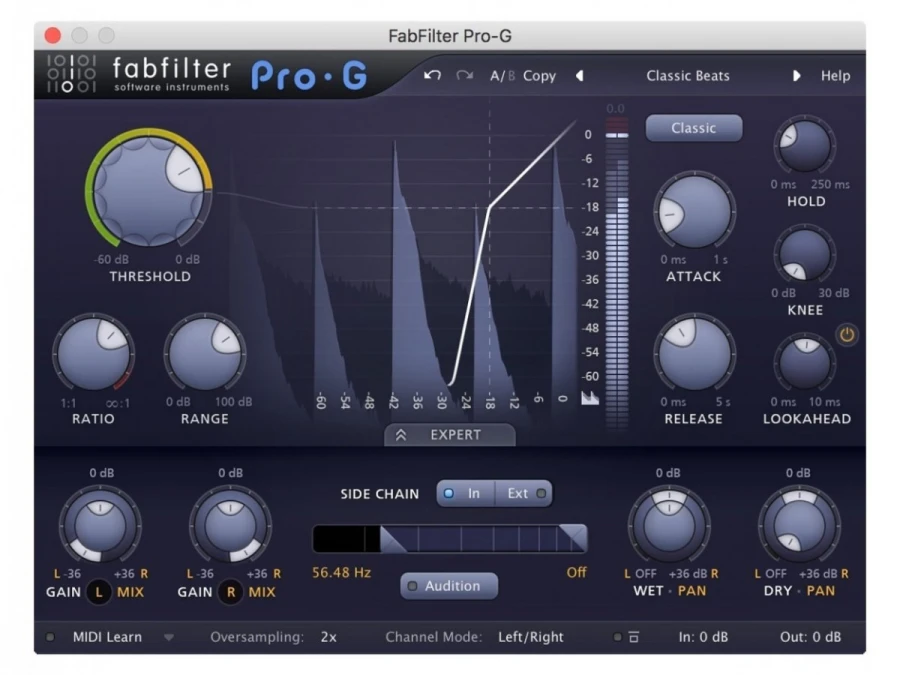
Task: Click the LOOKAHEAD label
Action: (806, 419)
